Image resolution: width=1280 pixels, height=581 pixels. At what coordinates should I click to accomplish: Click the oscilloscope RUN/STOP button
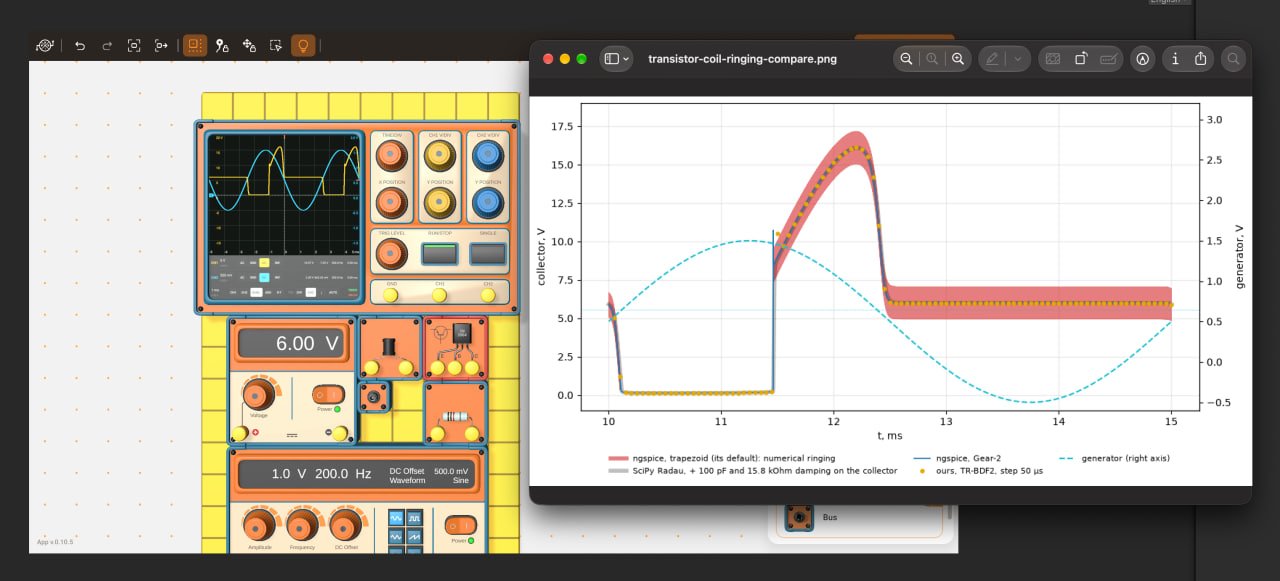(x=440, y=253)
